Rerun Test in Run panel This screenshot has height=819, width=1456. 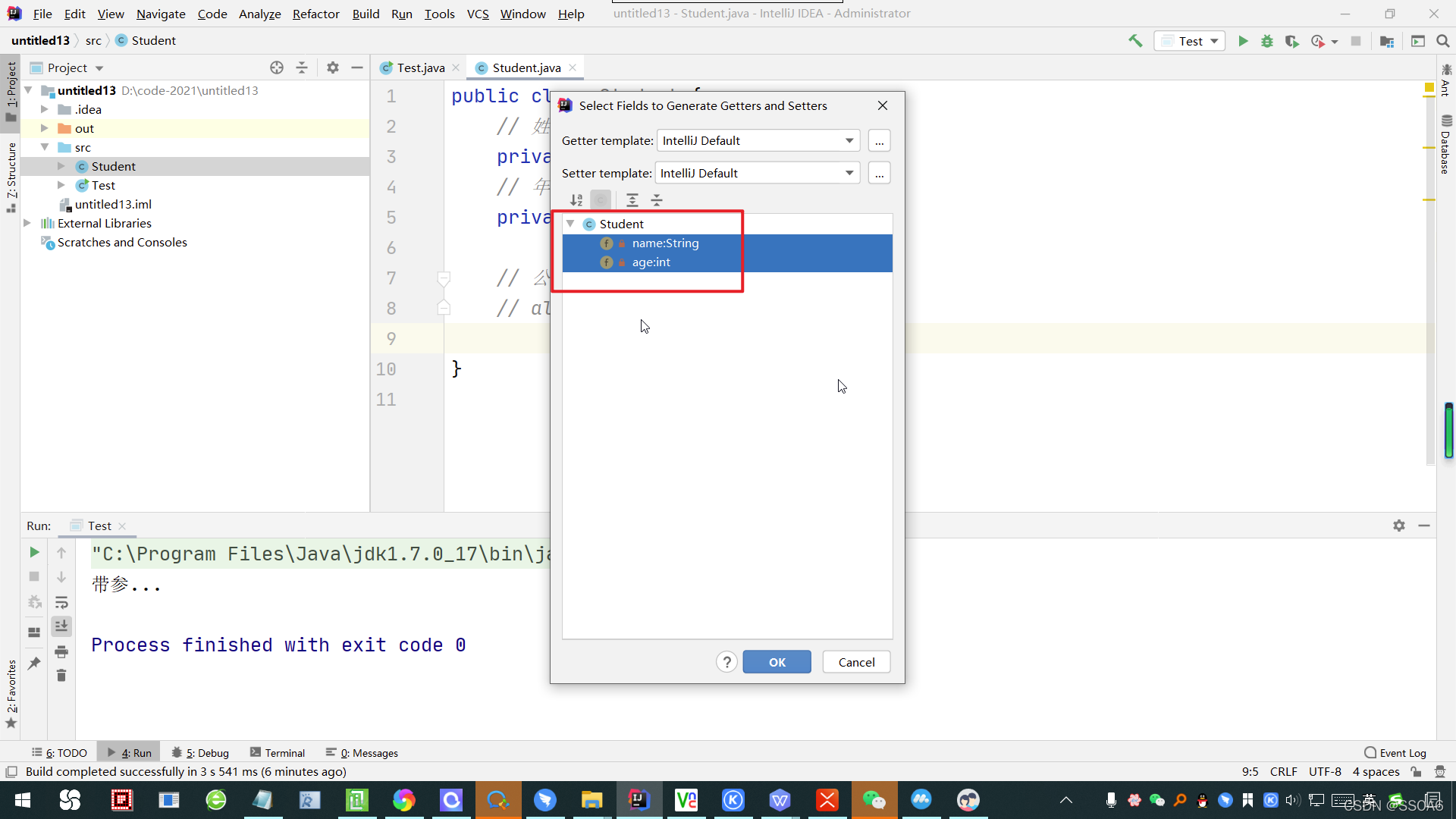point(34,552)
